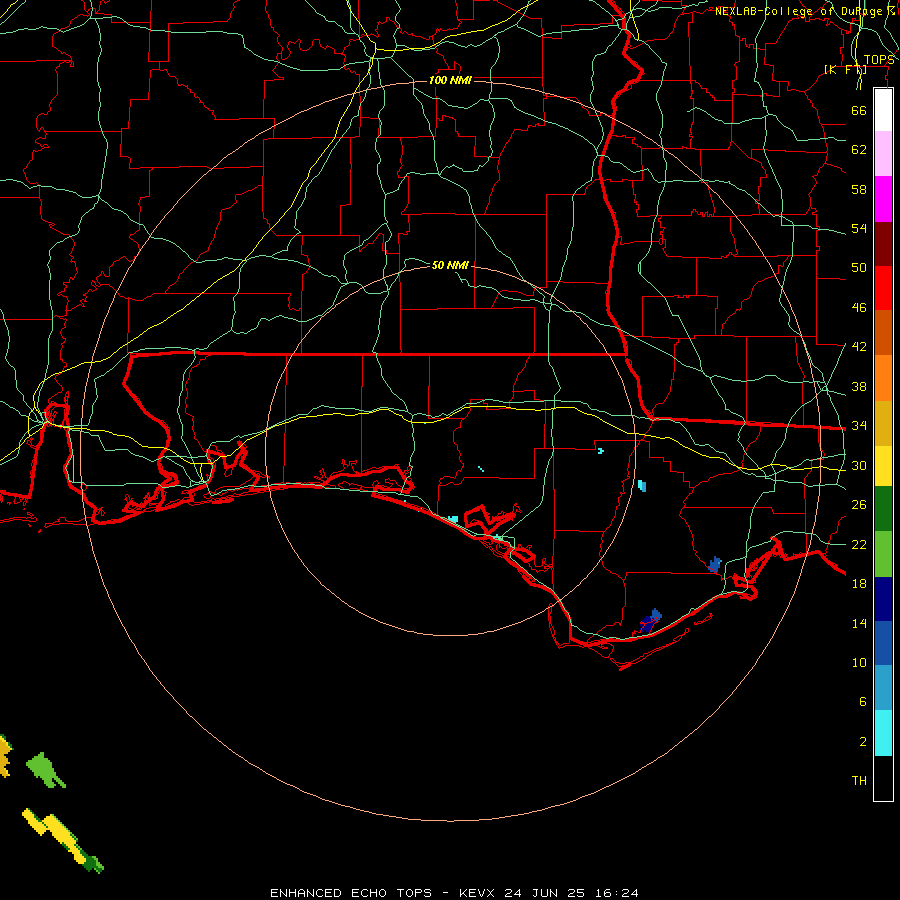Click the magenta 58 legend swatch
The height and width of the screenshot is (900, 900).
coord(883,199)
